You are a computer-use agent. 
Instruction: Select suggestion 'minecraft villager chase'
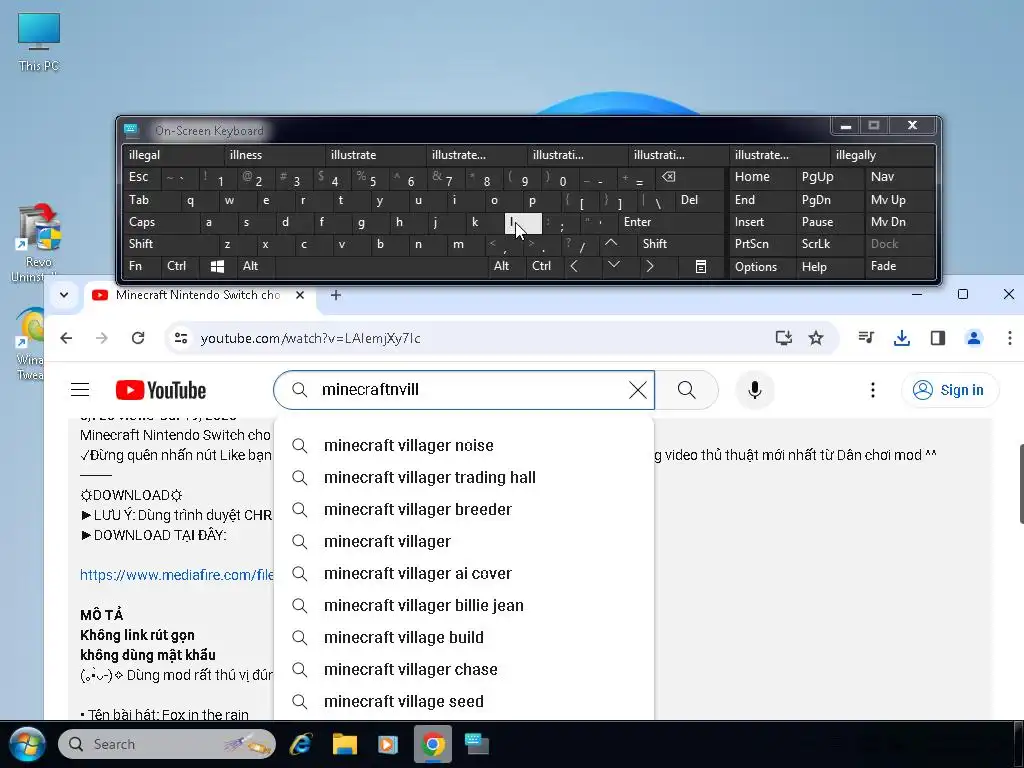[464, 669]
